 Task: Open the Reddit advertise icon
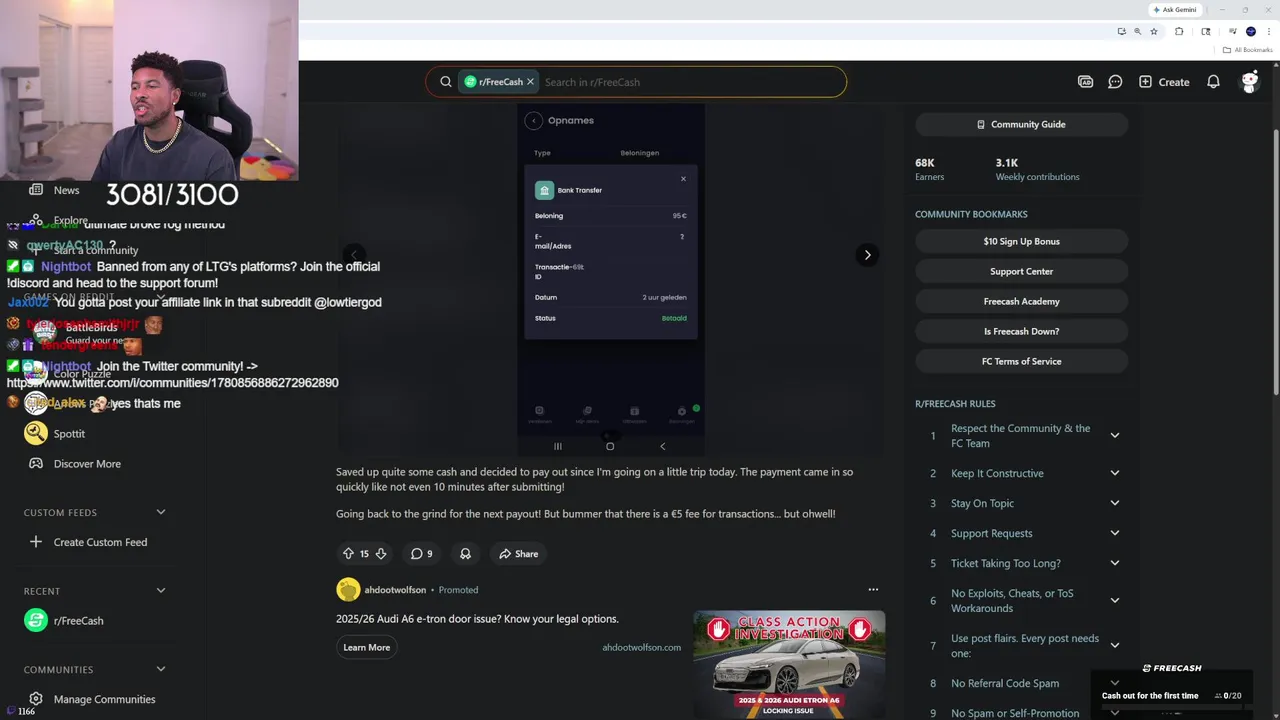[1085, 82]
